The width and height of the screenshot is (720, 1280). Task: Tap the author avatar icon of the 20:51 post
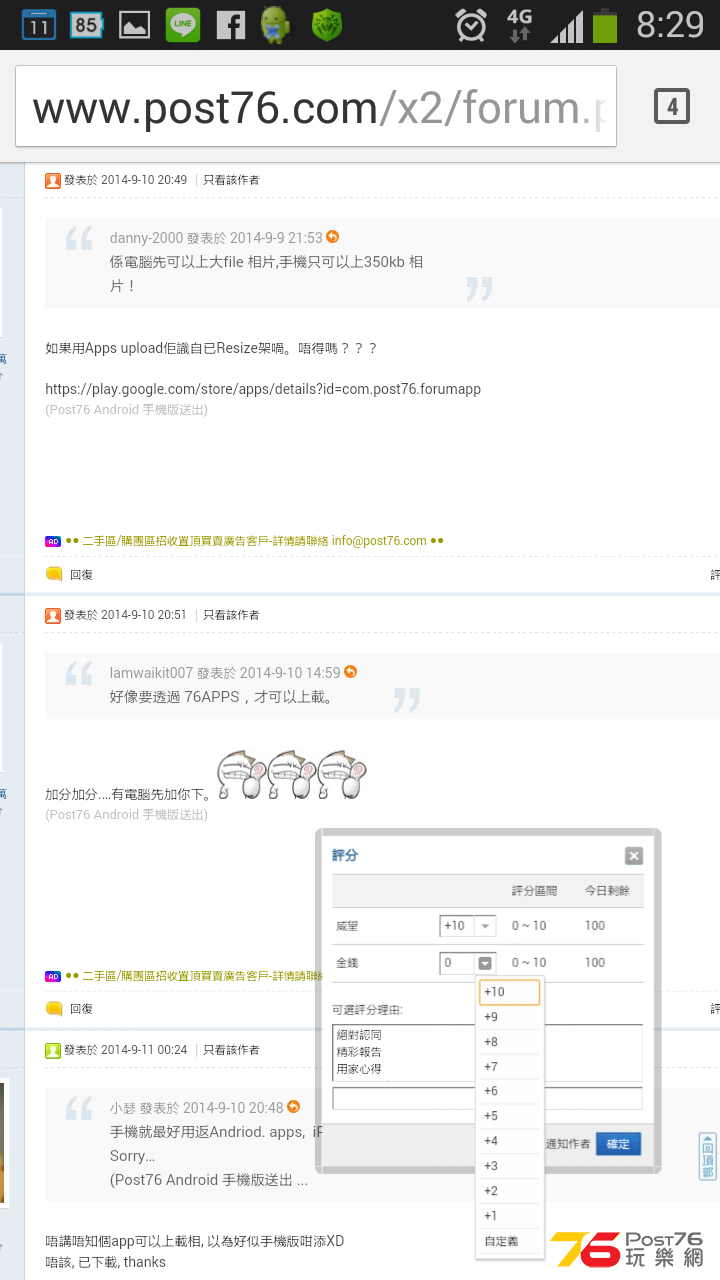(53, 615)
